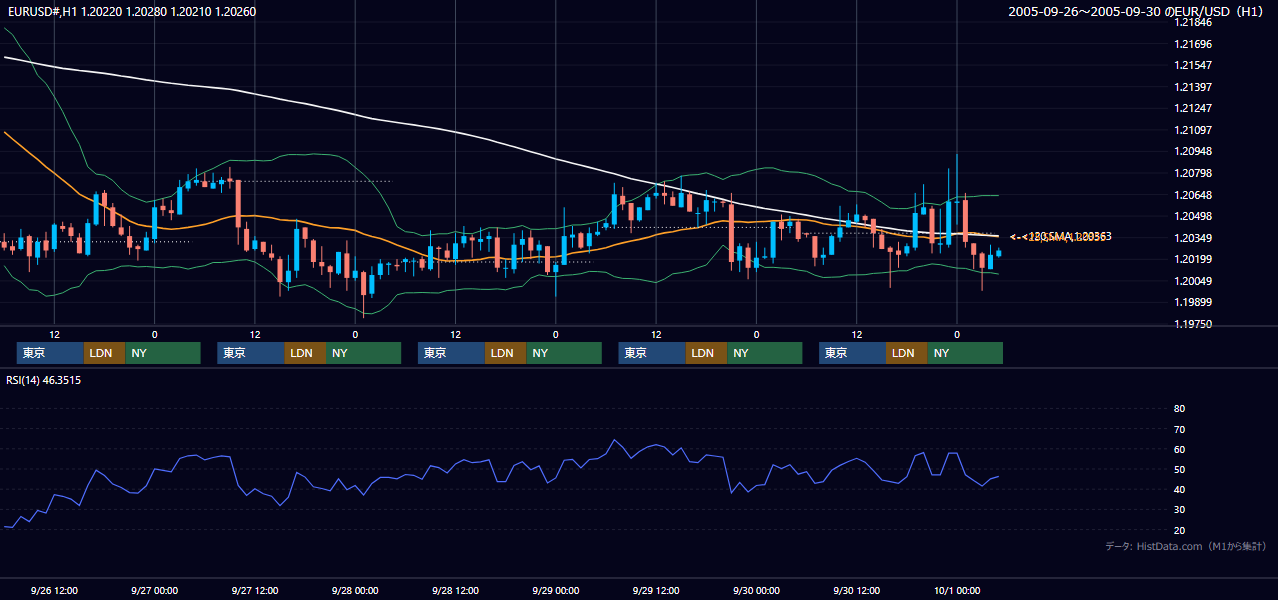Click the 9/29 12:00 date label
Screen dimensions: 1278x600
click(656, 590)
